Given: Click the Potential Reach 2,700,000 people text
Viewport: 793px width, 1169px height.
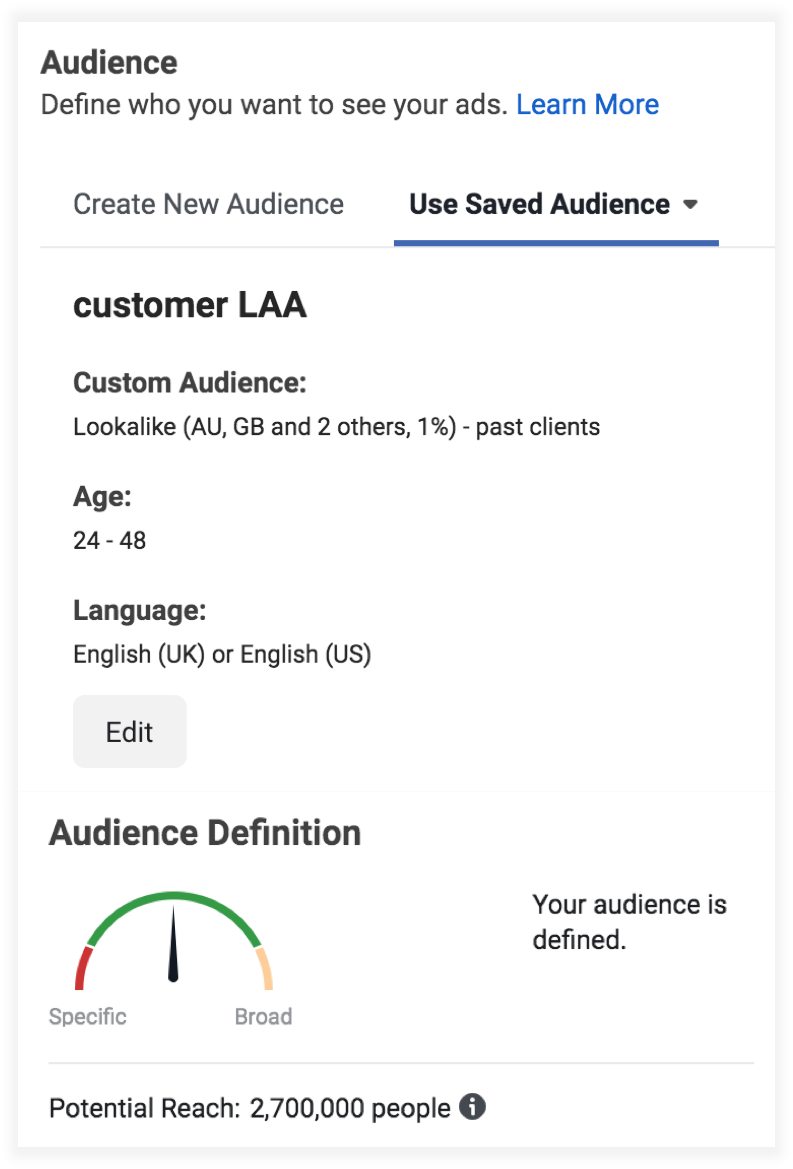Looking at the screenshot, I should point(250,1108).
